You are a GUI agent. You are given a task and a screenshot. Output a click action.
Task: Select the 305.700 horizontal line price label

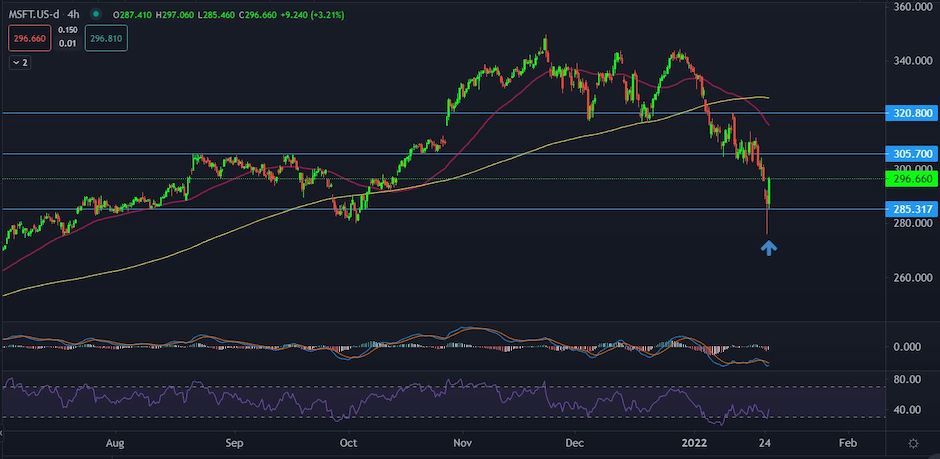909,154
